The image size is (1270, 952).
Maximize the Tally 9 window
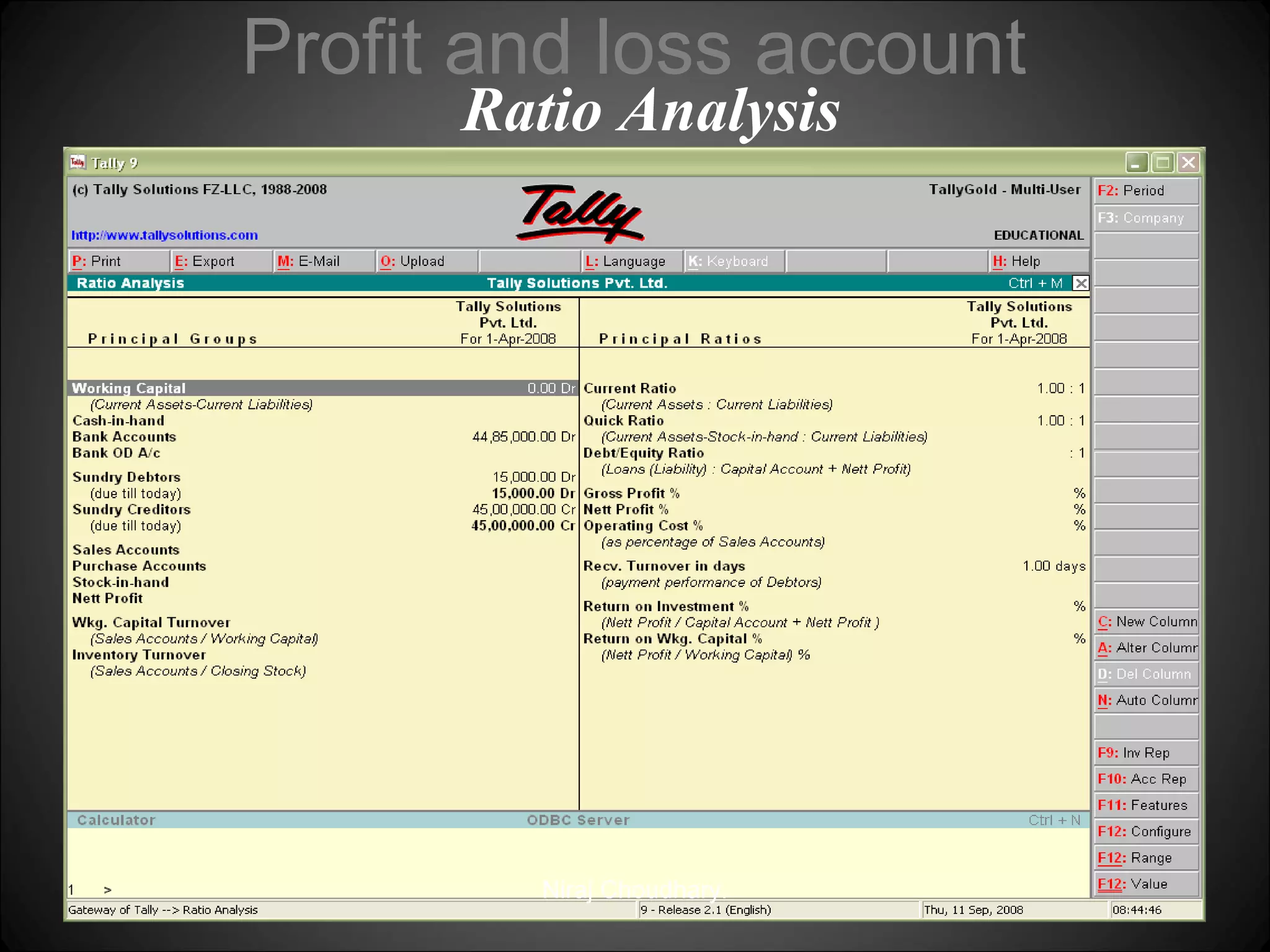click(x=1163, y=163)
